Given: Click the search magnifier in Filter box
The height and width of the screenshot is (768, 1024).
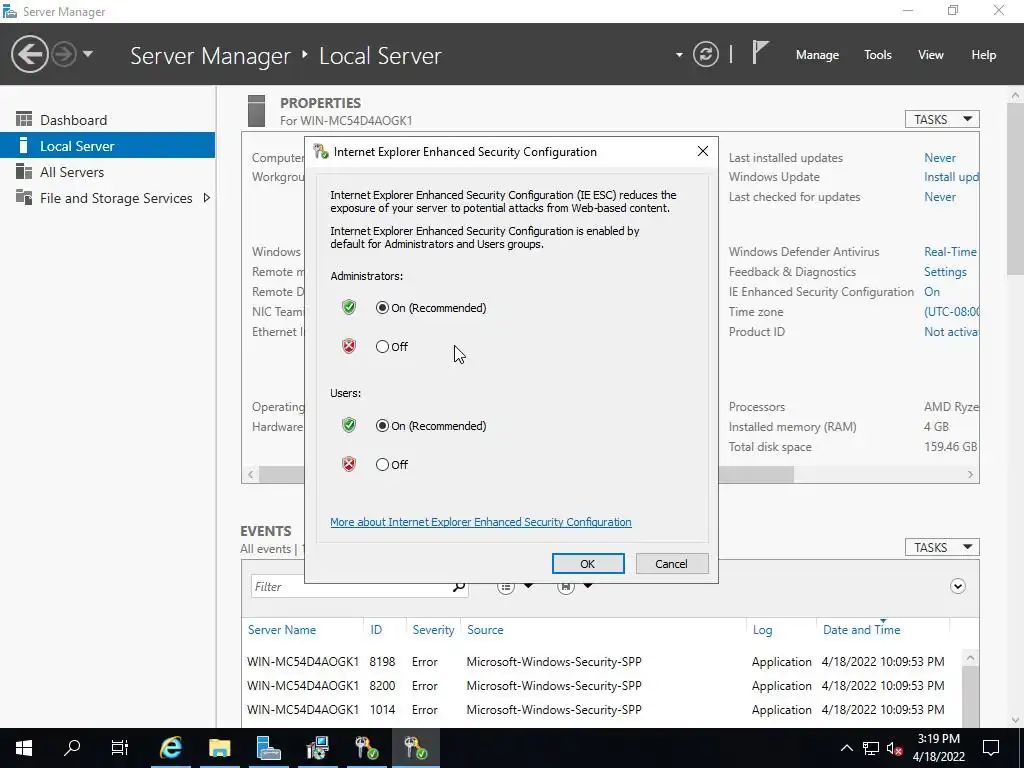Looking at the screenshot, I should click(x=458, y=586).
